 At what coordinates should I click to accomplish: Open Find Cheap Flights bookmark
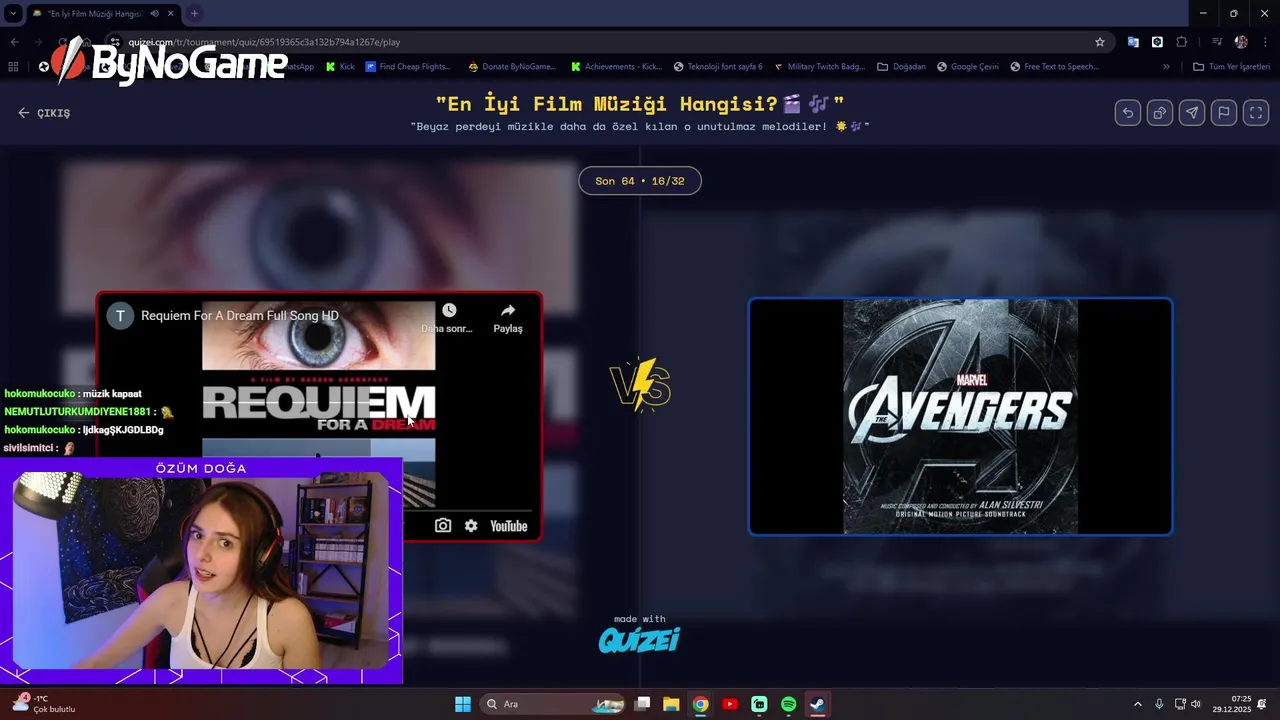[x=408, y=67]
